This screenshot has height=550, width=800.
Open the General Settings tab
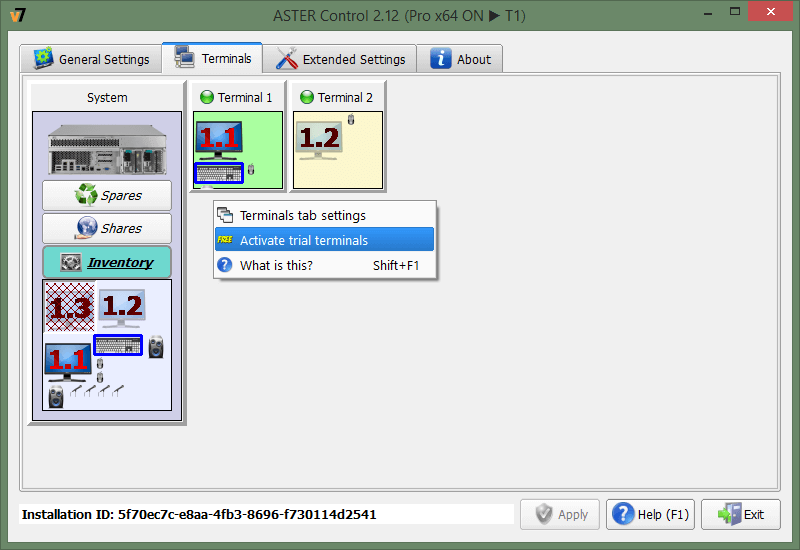[91, 59]
